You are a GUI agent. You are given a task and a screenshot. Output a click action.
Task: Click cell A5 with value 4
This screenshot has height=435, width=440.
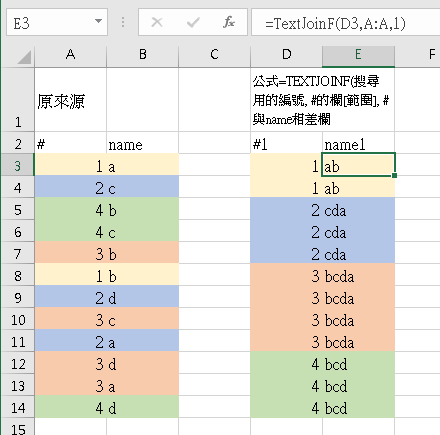(x=70, y=209)
